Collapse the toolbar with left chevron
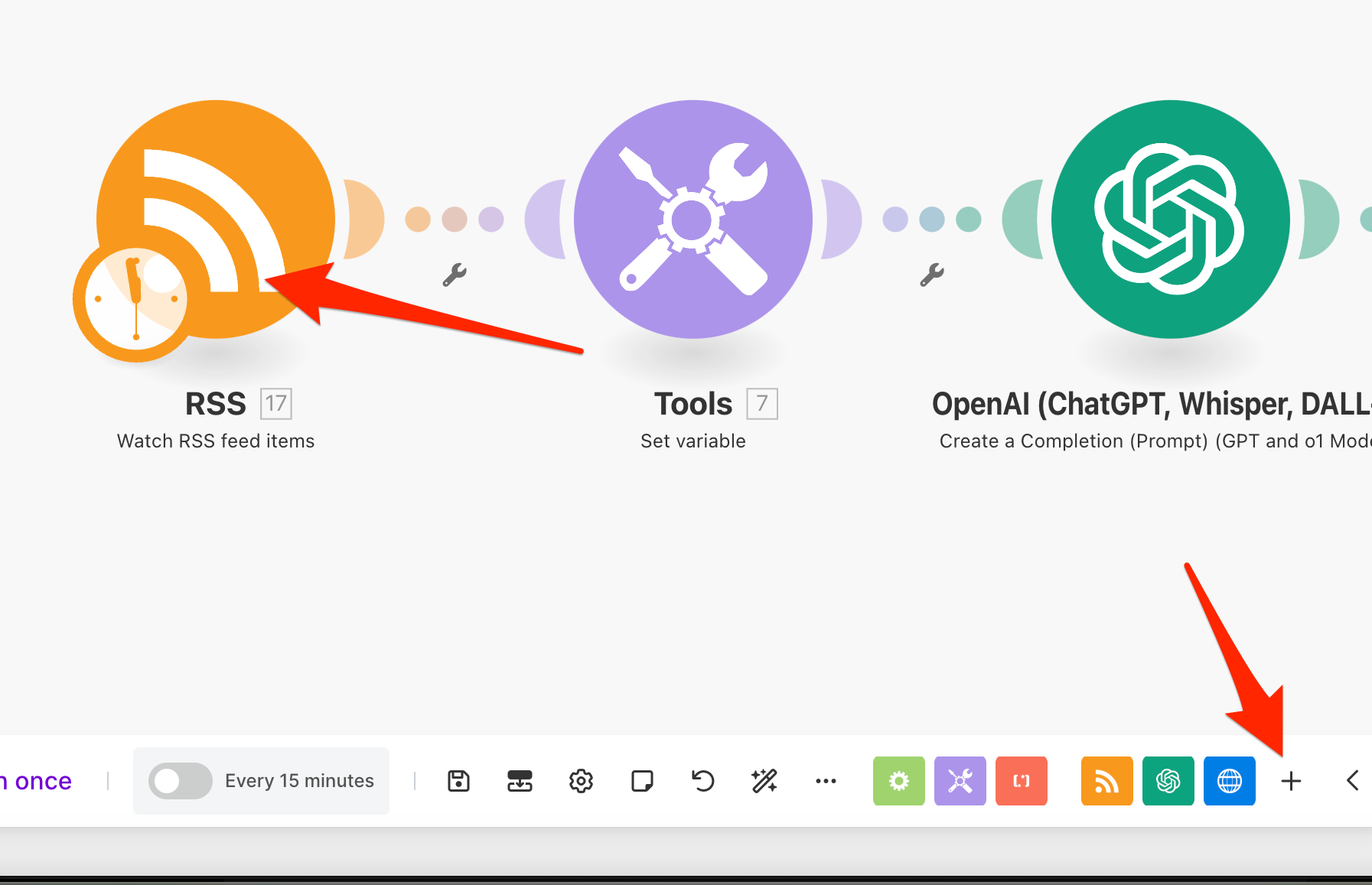 point(1352,781)
